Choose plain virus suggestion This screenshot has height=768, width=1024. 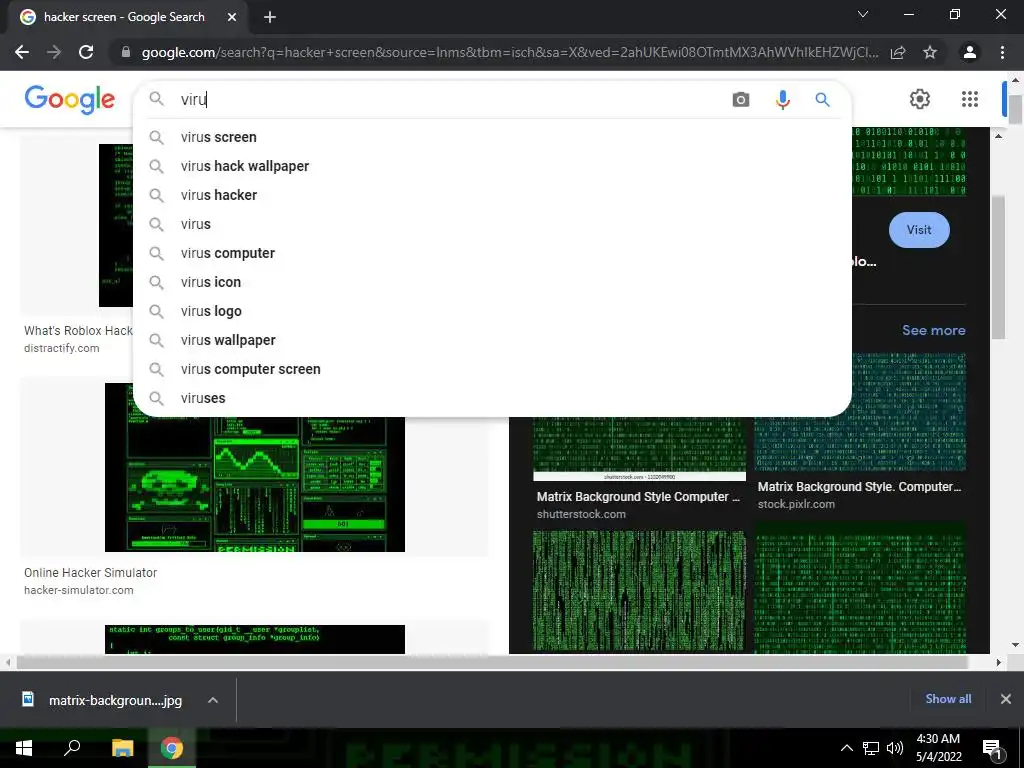click(x=492, y=224)
